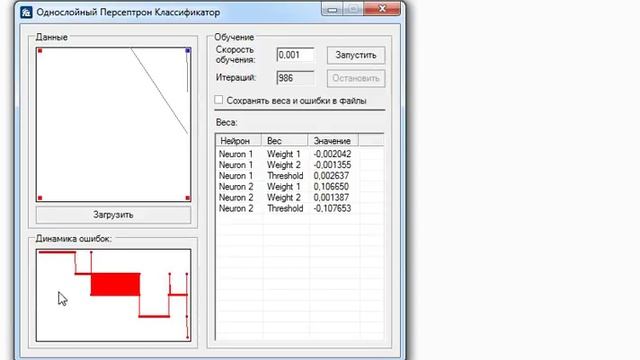Viewport: 640px width, 360px height.
Task: Click the Вес column header
Action: 284,141
